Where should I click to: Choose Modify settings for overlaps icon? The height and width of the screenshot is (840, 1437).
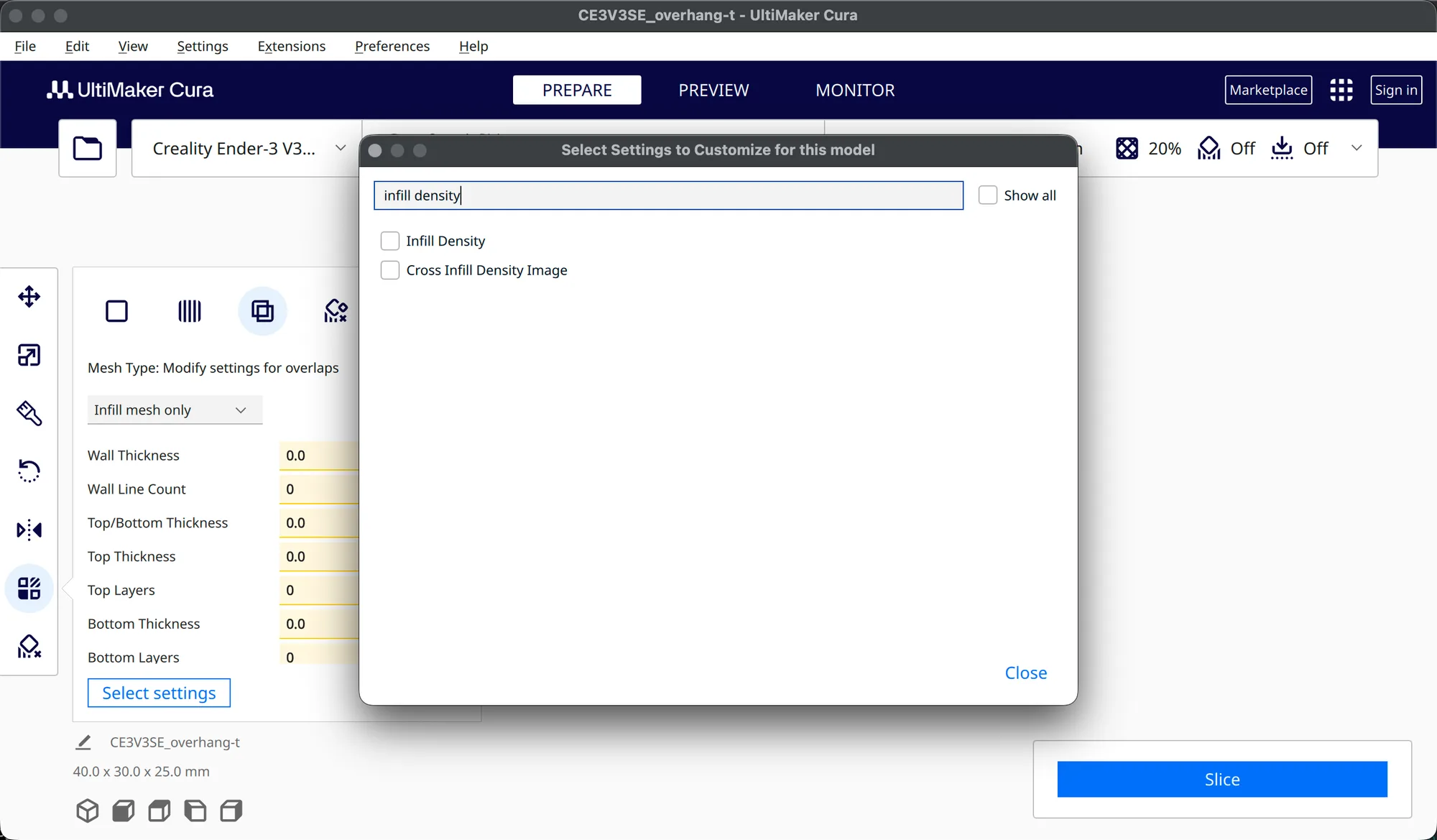[x=262, y=311]
